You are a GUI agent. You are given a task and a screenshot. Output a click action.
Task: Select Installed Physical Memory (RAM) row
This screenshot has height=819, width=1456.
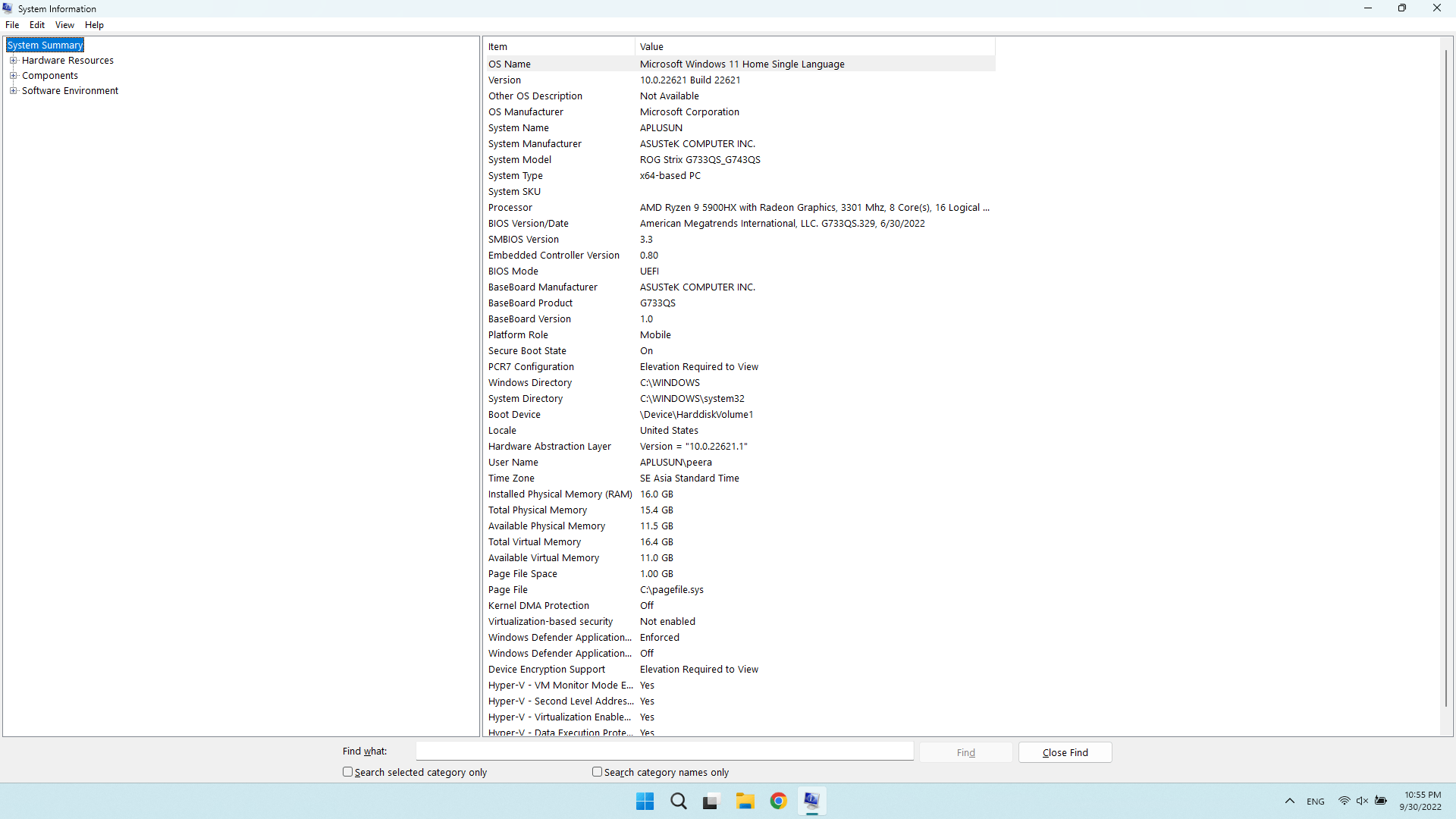point(740,494)
